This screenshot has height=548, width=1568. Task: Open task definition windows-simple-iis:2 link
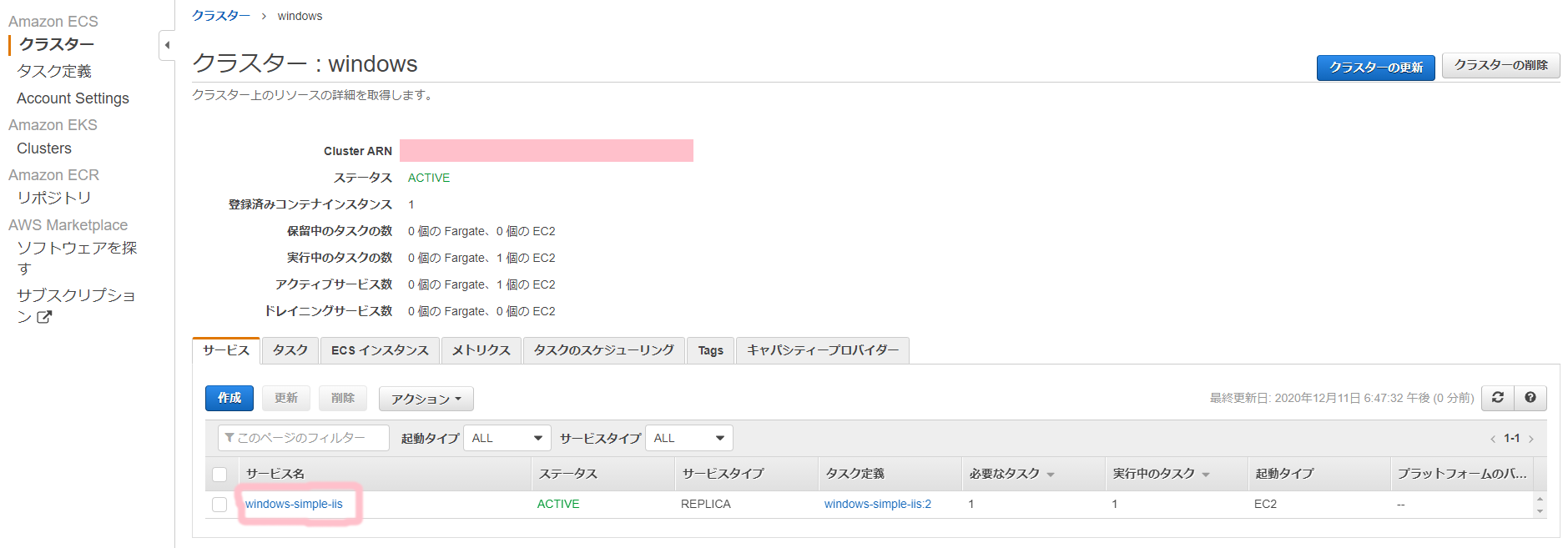[878, 504]
